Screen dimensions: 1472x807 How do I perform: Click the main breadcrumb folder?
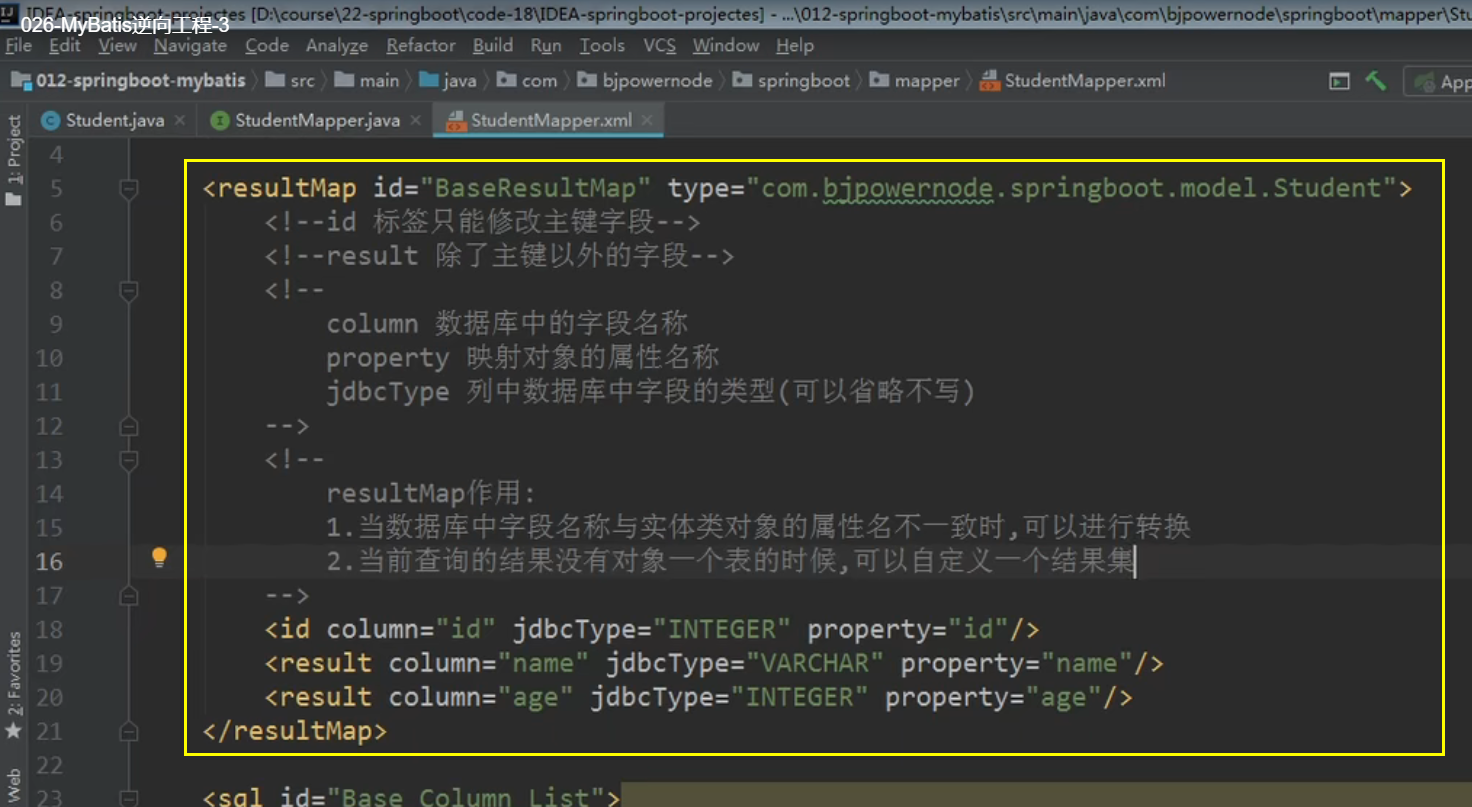[x=368, y=81]
